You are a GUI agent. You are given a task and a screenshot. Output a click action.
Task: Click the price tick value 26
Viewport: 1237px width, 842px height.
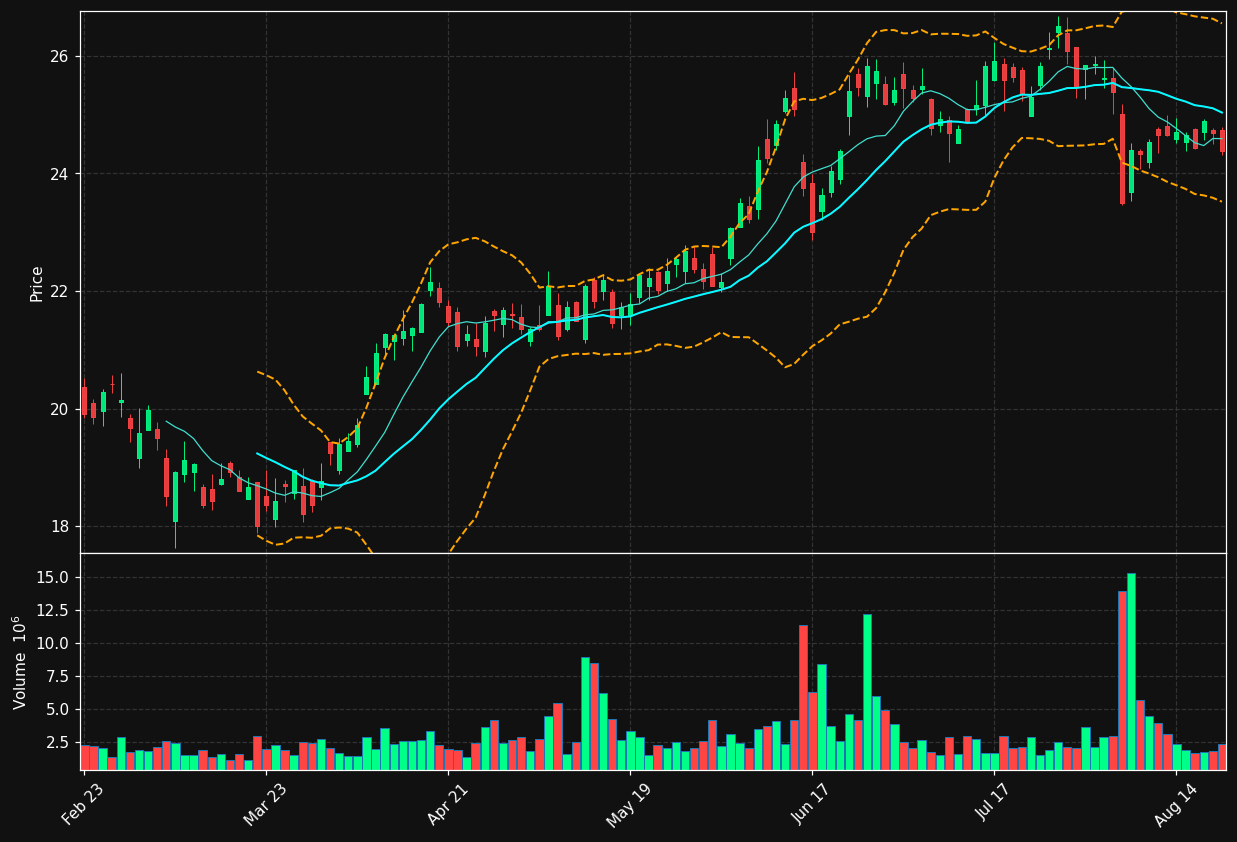coord(61,56)
